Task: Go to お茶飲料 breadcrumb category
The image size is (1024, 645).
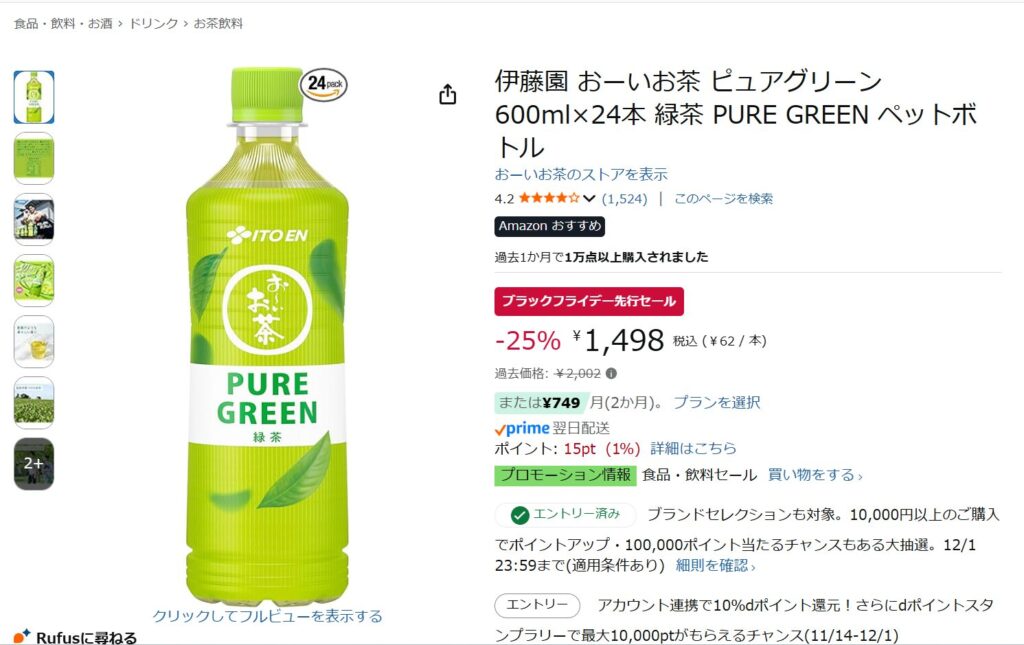Action: tap(218, 23)
